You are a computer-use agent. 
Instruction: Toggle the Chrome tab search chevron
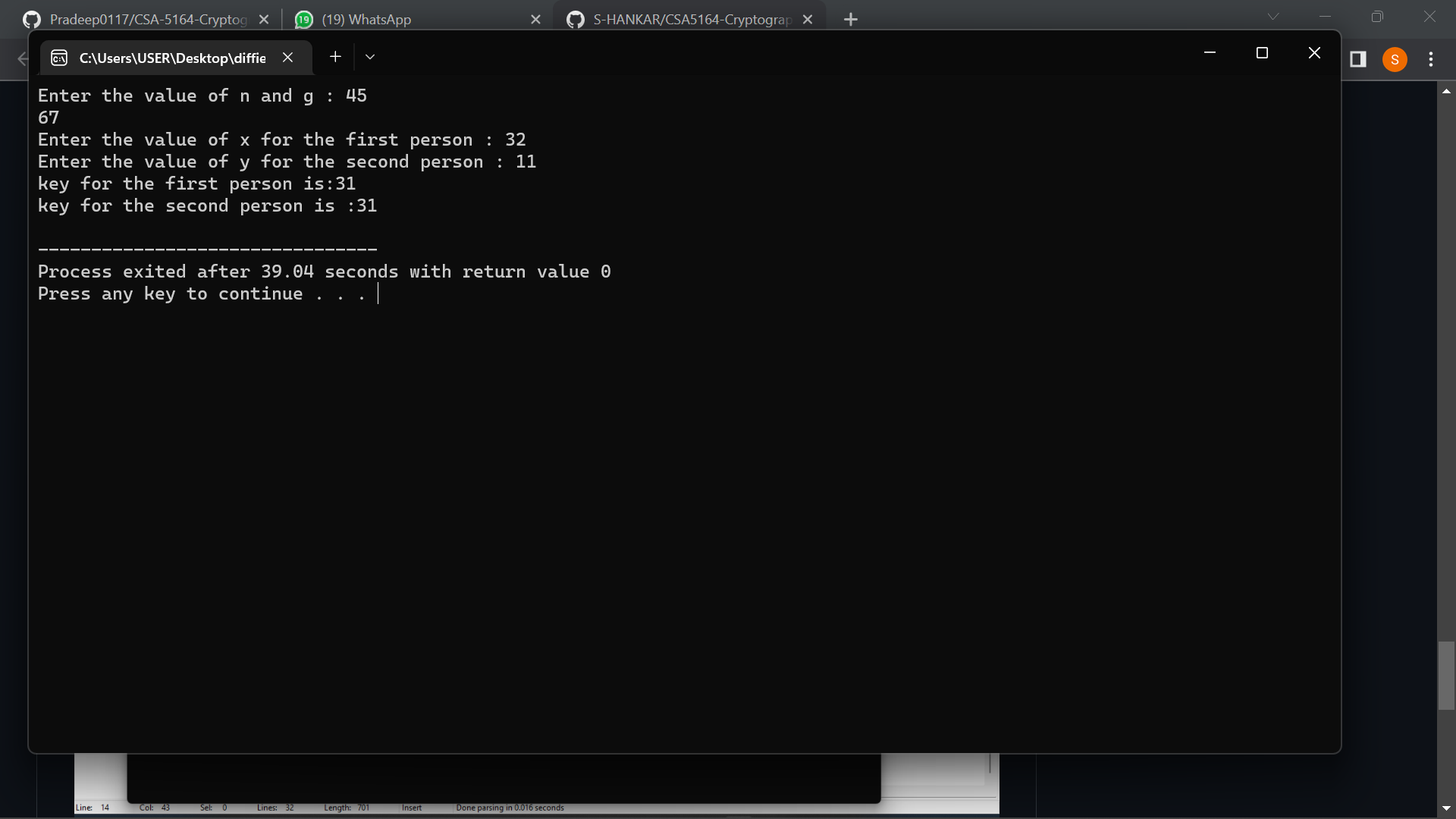1273,16
